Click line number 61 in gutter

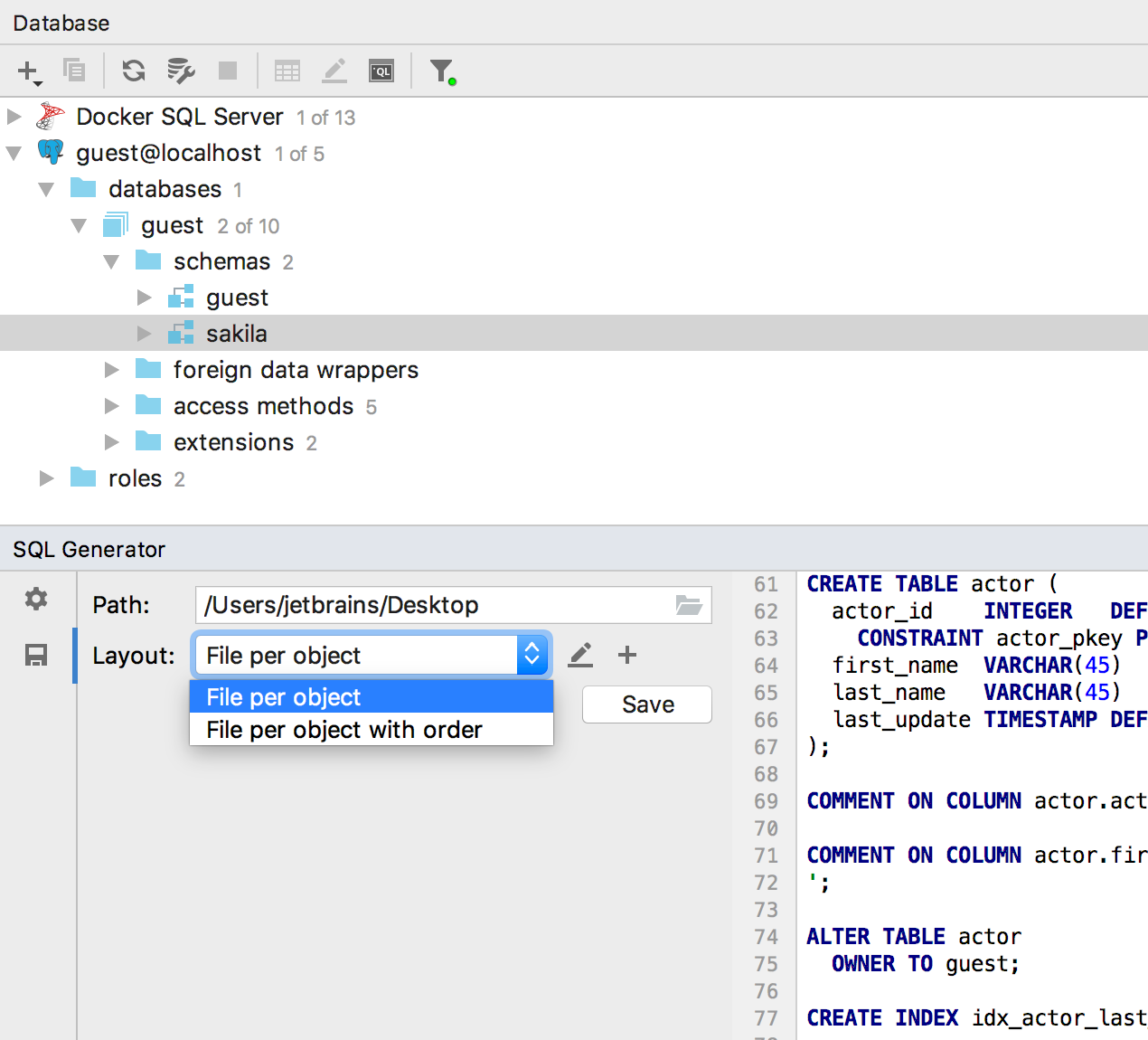(766, 584)
